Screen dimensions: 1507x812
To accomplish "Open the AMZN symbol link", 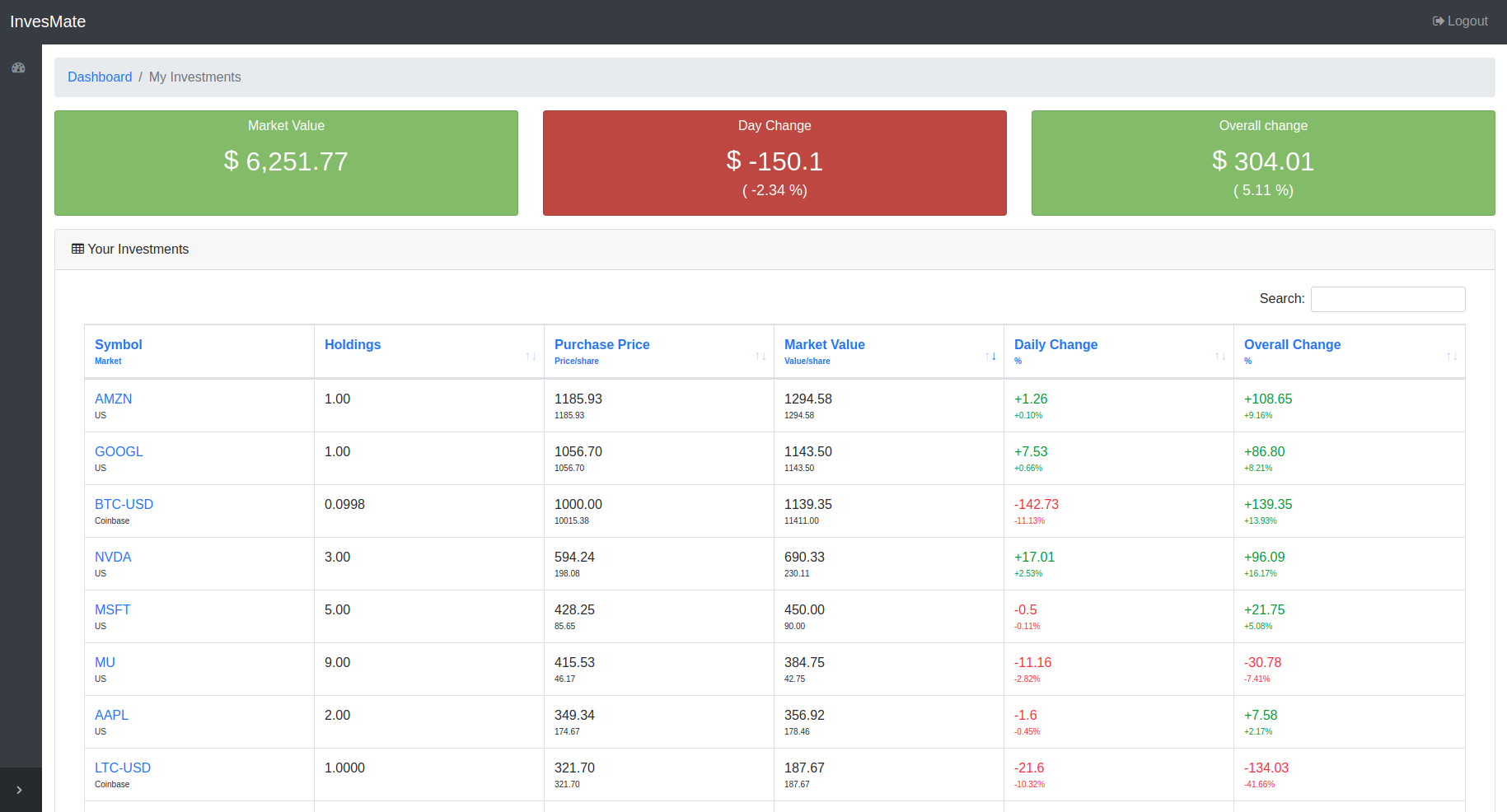I will pyautogui.click(x=113, y=399).
